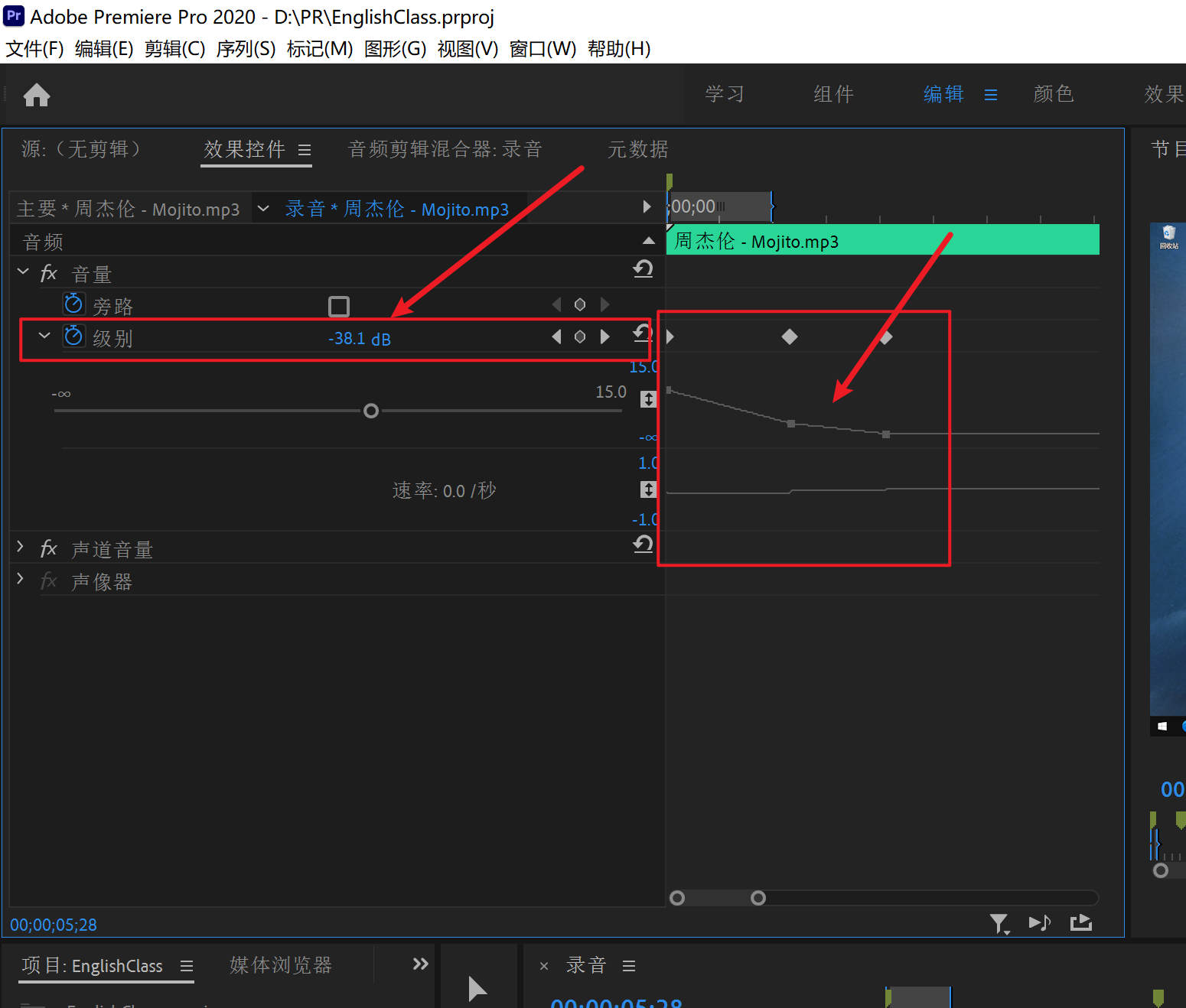Switch to the 媒体浏览器 tab
The width and height of the screenshot is (1186, 1008).
(281, 965)
